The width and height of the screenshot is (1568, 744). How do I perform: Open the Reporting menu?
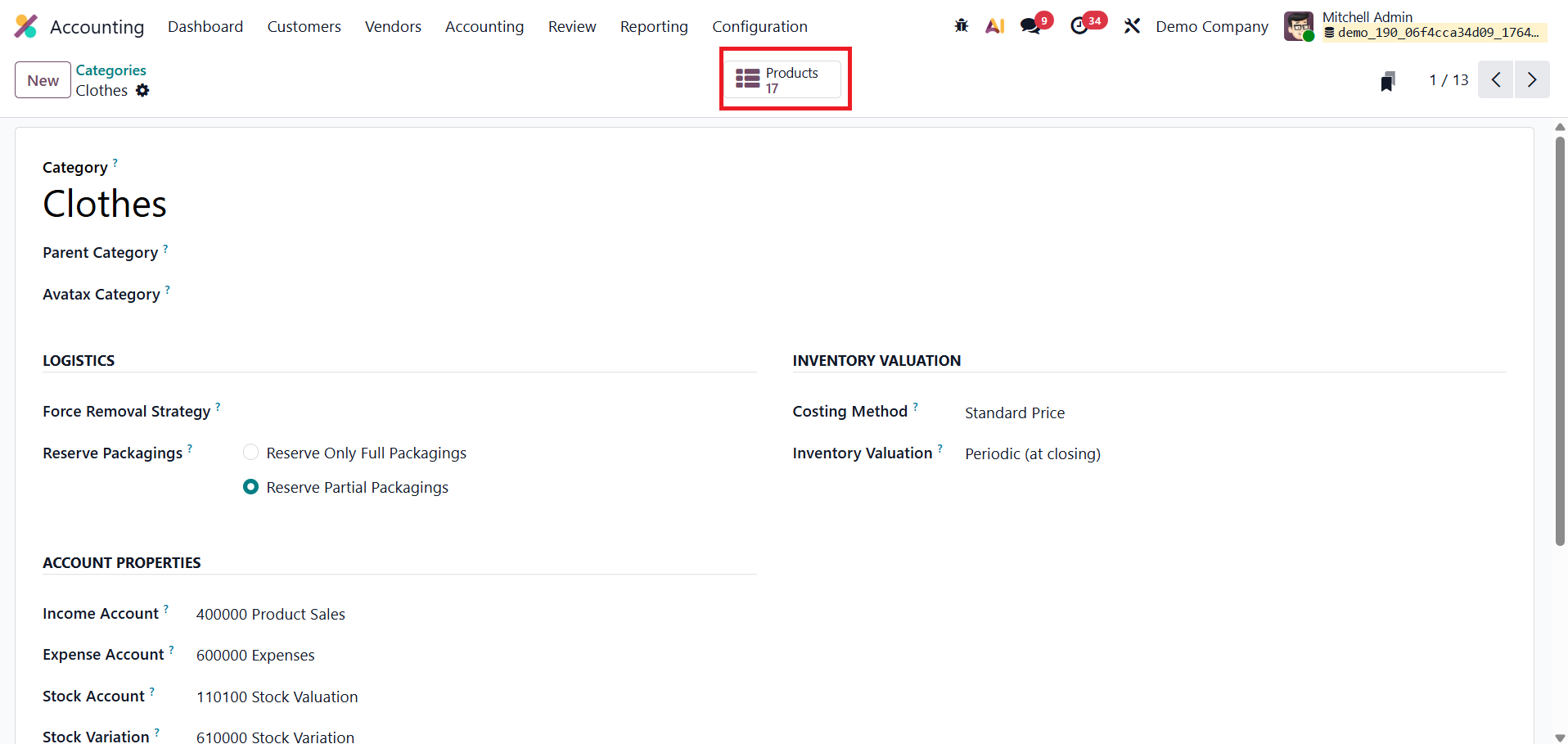[654, 27]
